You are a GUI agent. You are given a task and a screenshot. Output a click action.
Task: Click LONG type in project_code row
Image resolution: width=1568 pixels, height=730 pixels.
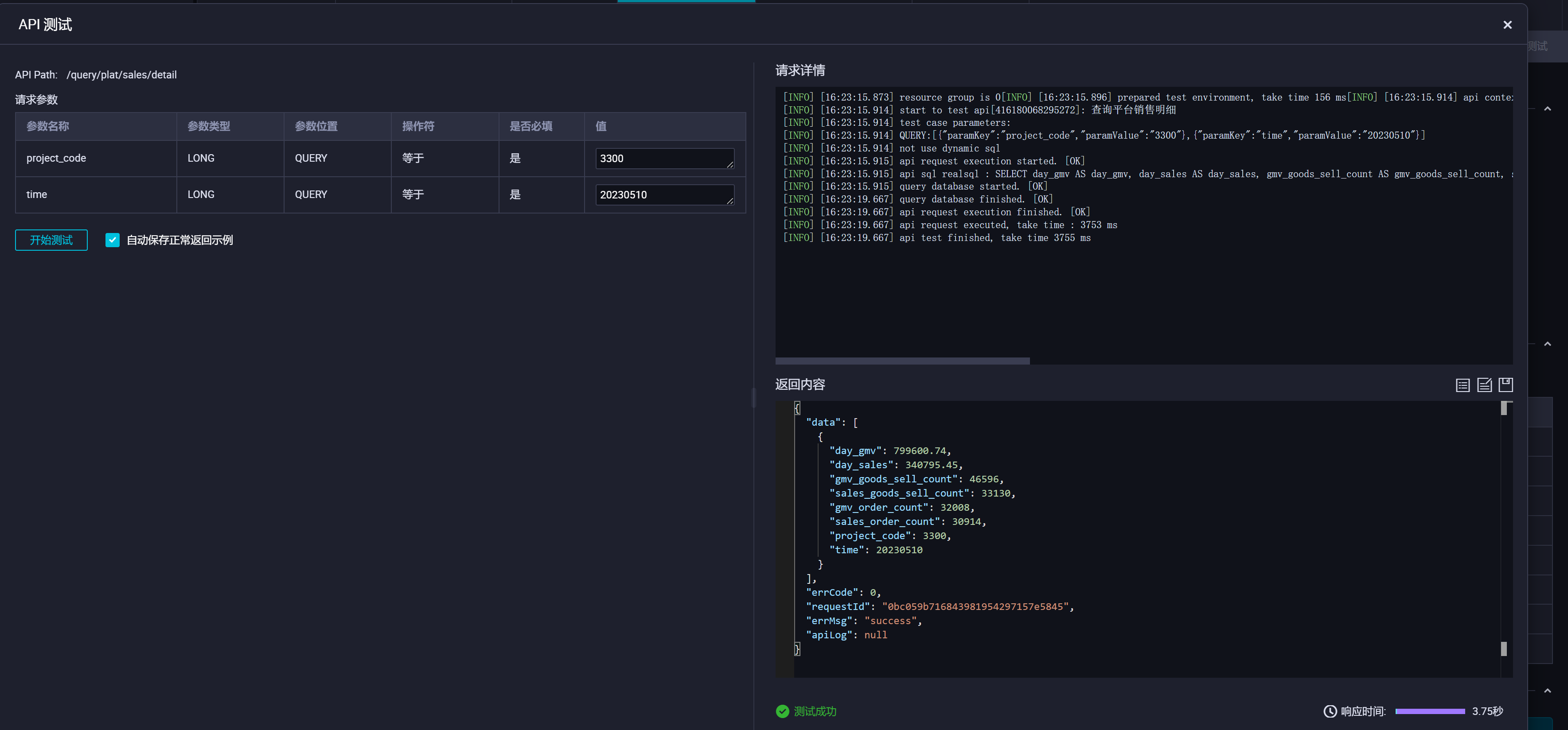201,158
